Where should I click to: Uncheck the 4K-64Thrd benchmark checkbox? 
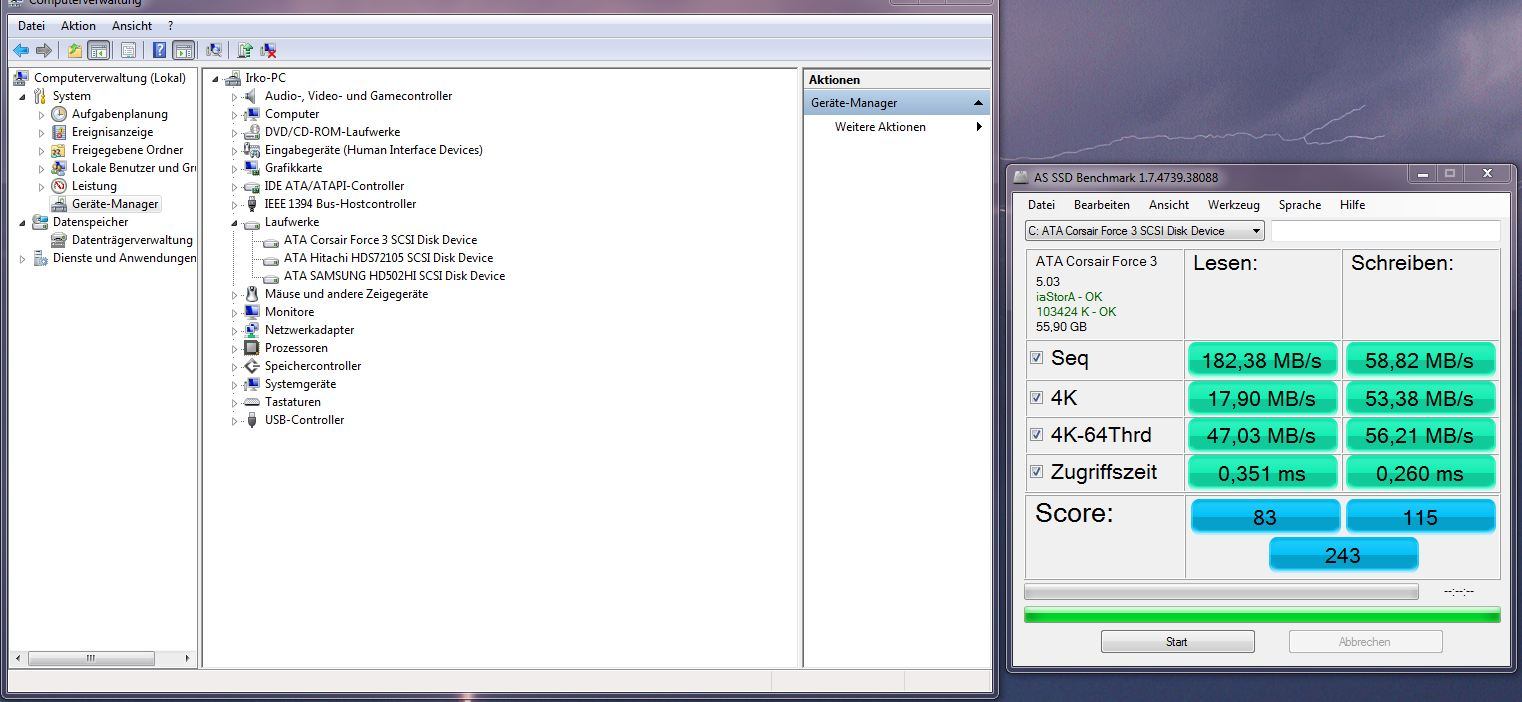pos(1037,434)
